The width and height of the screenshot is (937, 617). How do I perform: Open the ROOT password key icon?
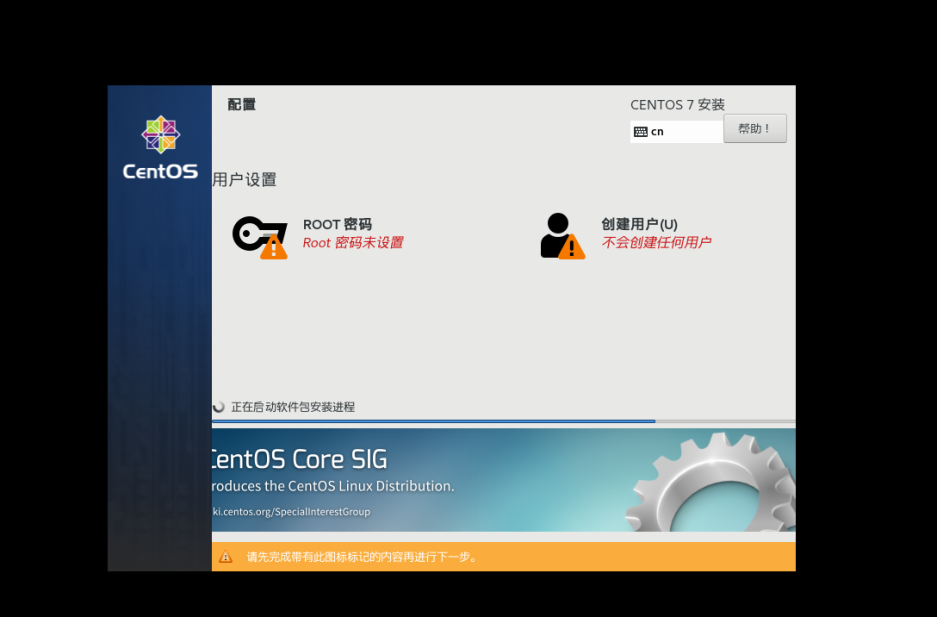coord(259,237)
